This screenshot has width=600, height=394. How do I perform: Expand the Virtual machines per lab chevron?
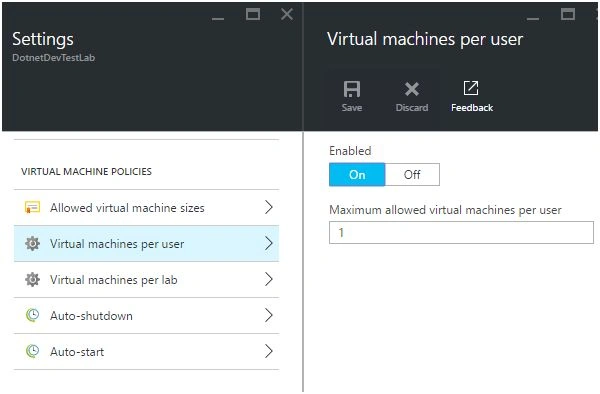(x=269, y=279)
